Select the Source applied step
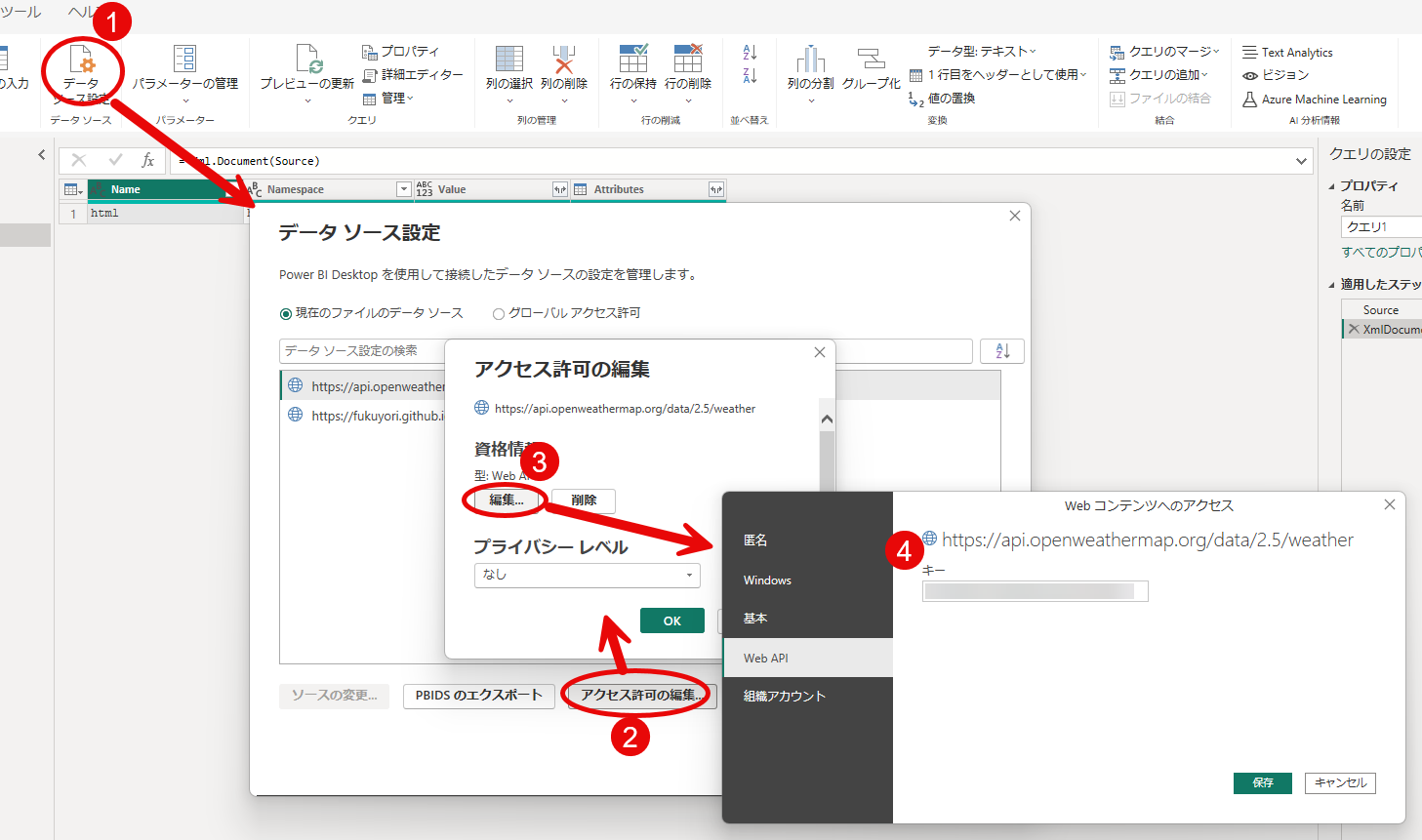 click(1382, 310)
